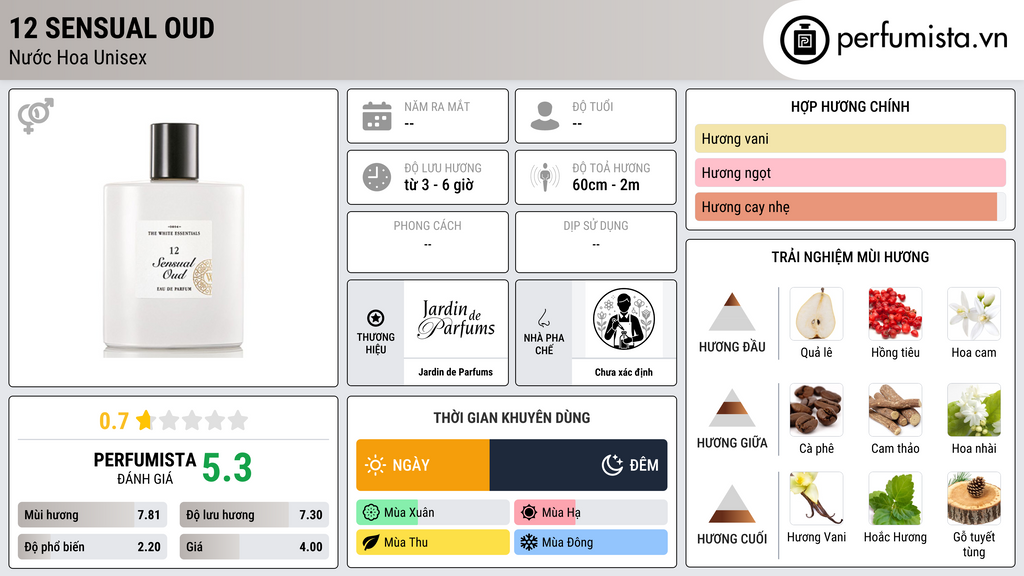Click the Độ lưu hương 7.30 score bar
1024x576 pixels.
tap(254, 515)
